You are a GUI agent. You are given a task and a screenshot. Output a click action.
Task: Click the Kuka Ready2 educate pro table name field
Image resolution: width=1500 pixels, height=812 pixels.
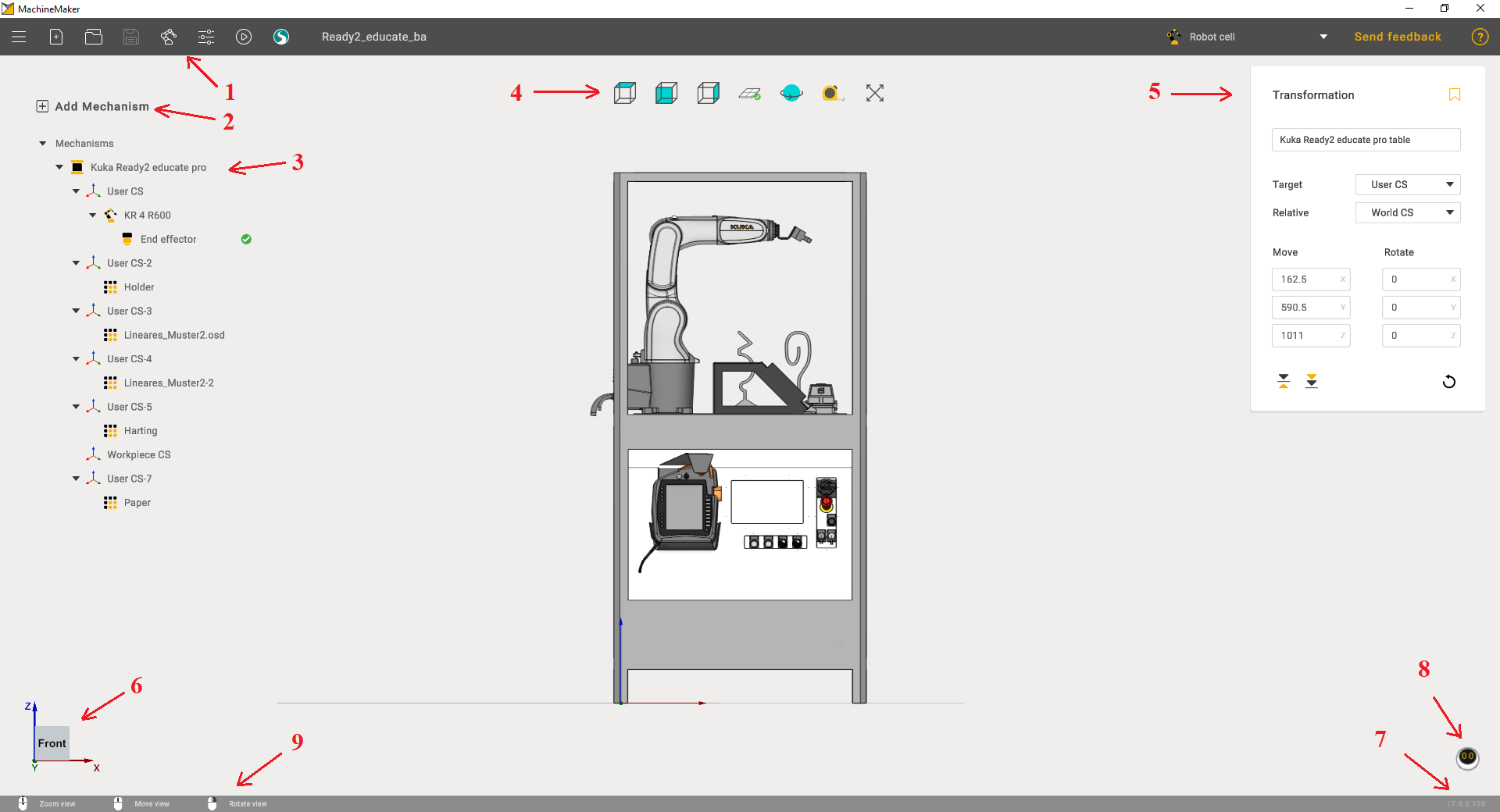tap(1366, 140)
